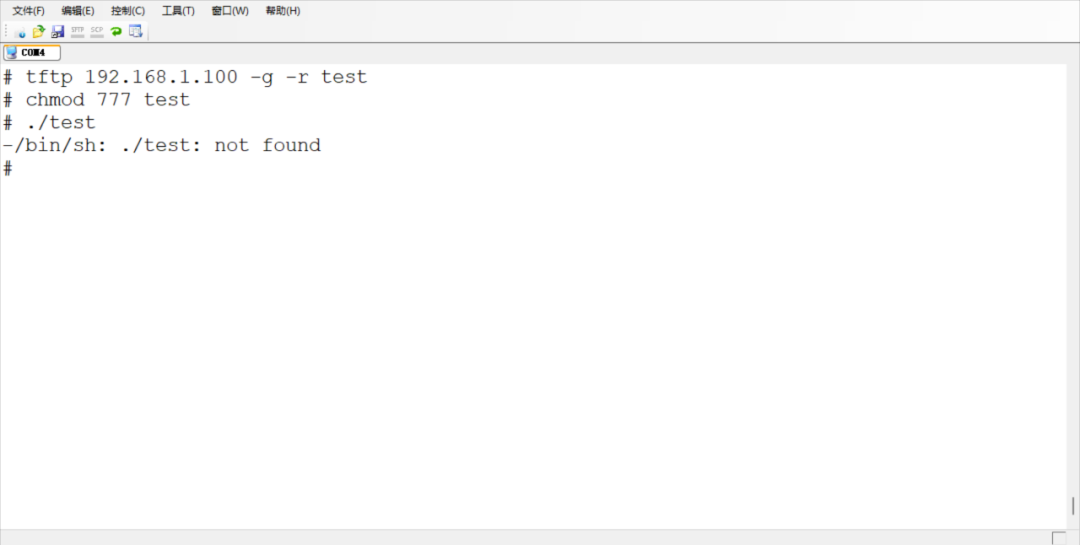The width and height of the screenshot is (1080, 545).
Task: Click the SCP toolbar button
Action: (97, 31)
